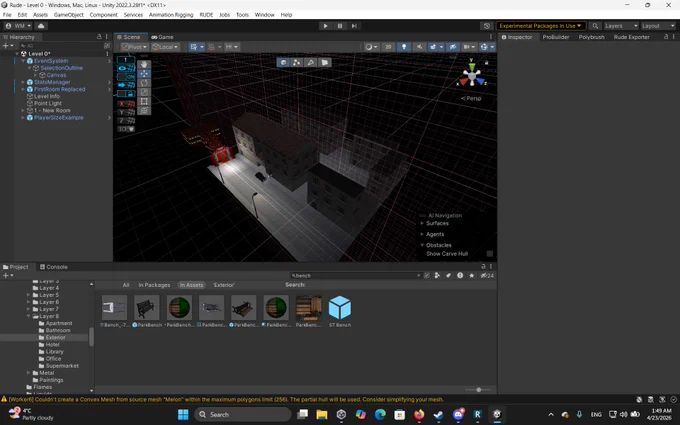Switch to the ProBuilder tab
Image resolution: width=680 pixels, height=425 pixels.
coord(556,37)
